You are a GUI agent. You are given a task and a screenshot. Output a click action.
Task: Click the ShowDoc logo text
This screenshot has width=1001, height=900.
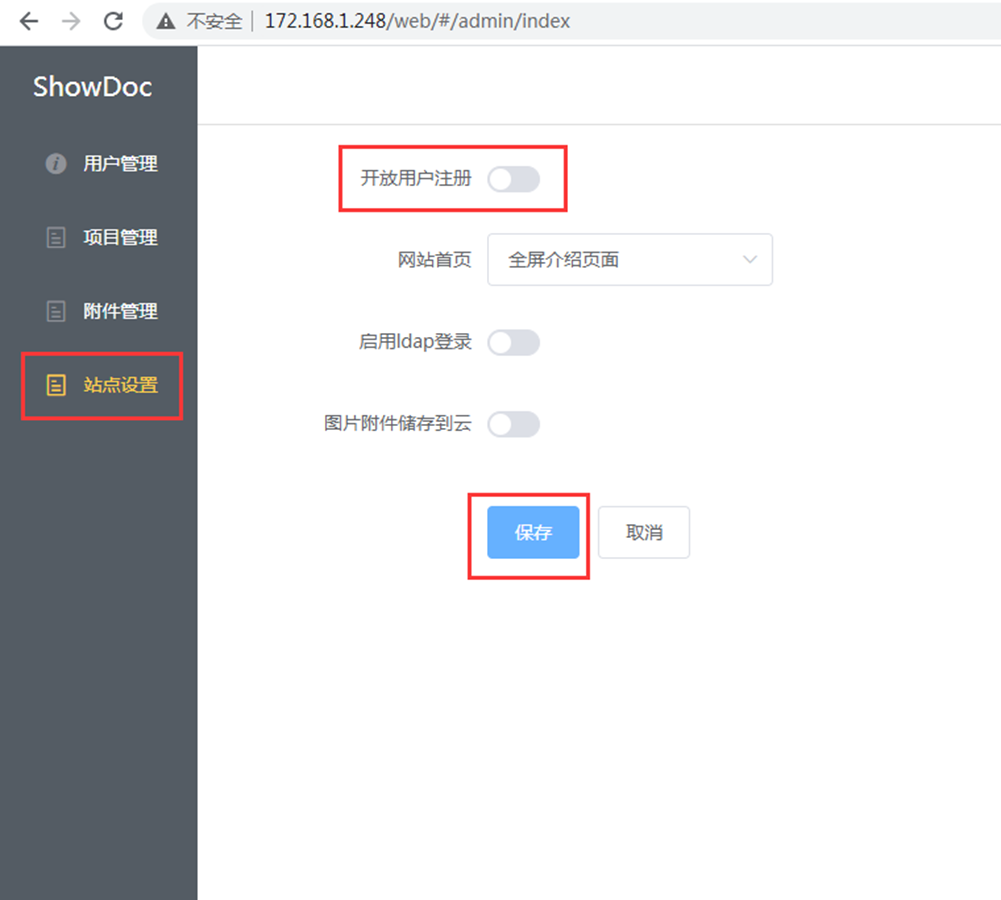(x=93, y=87)
